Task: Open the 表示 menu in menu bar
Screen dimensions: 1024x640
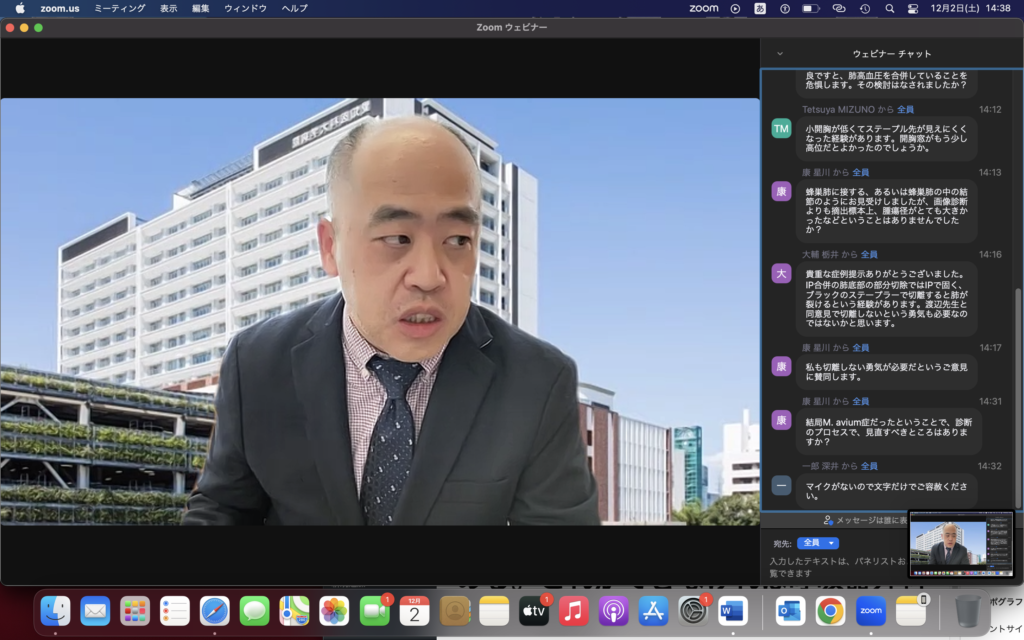Action: [x=168, y=8]
